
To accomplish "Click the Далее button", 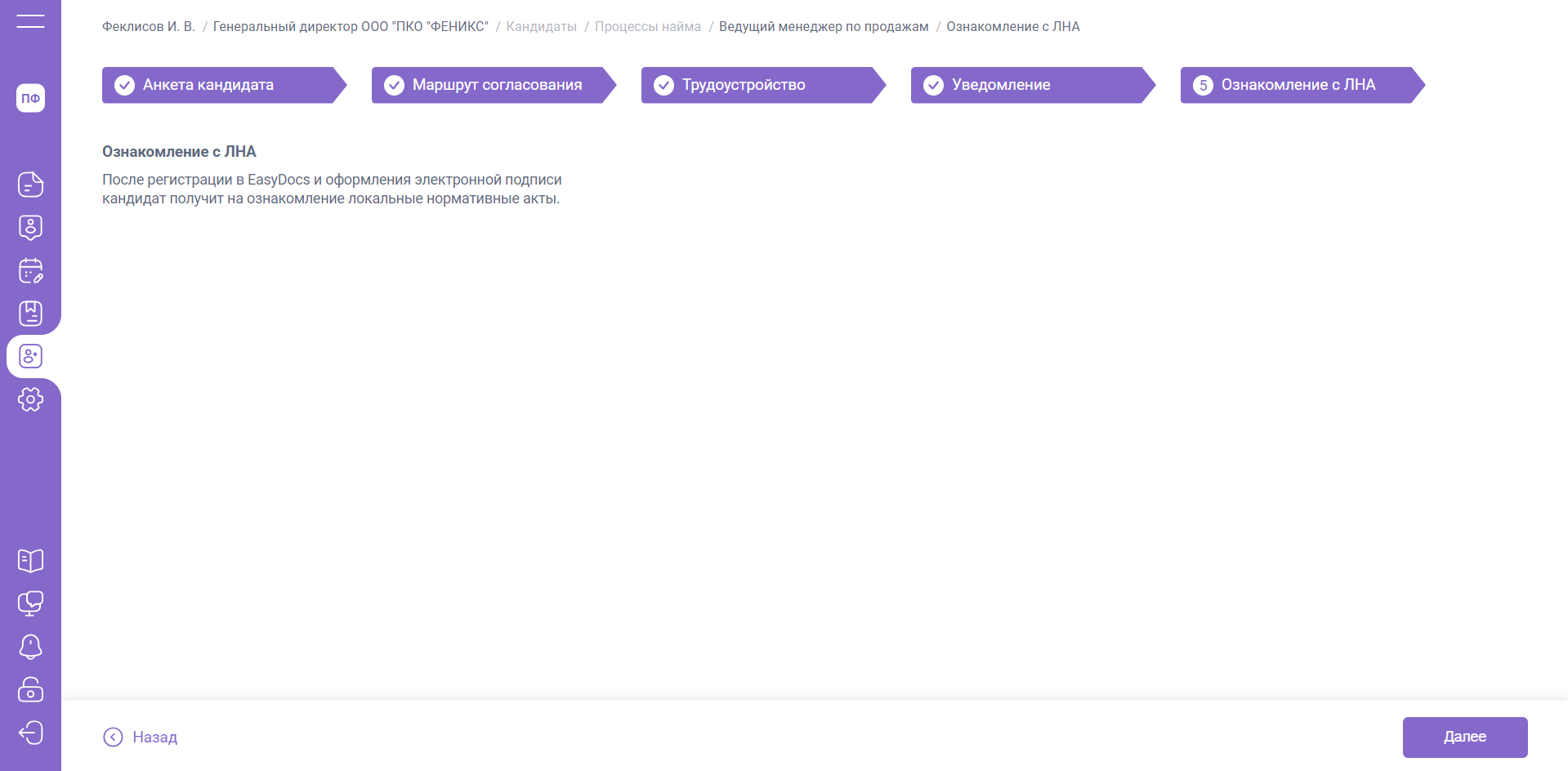I will click(x=1464, y=737).
